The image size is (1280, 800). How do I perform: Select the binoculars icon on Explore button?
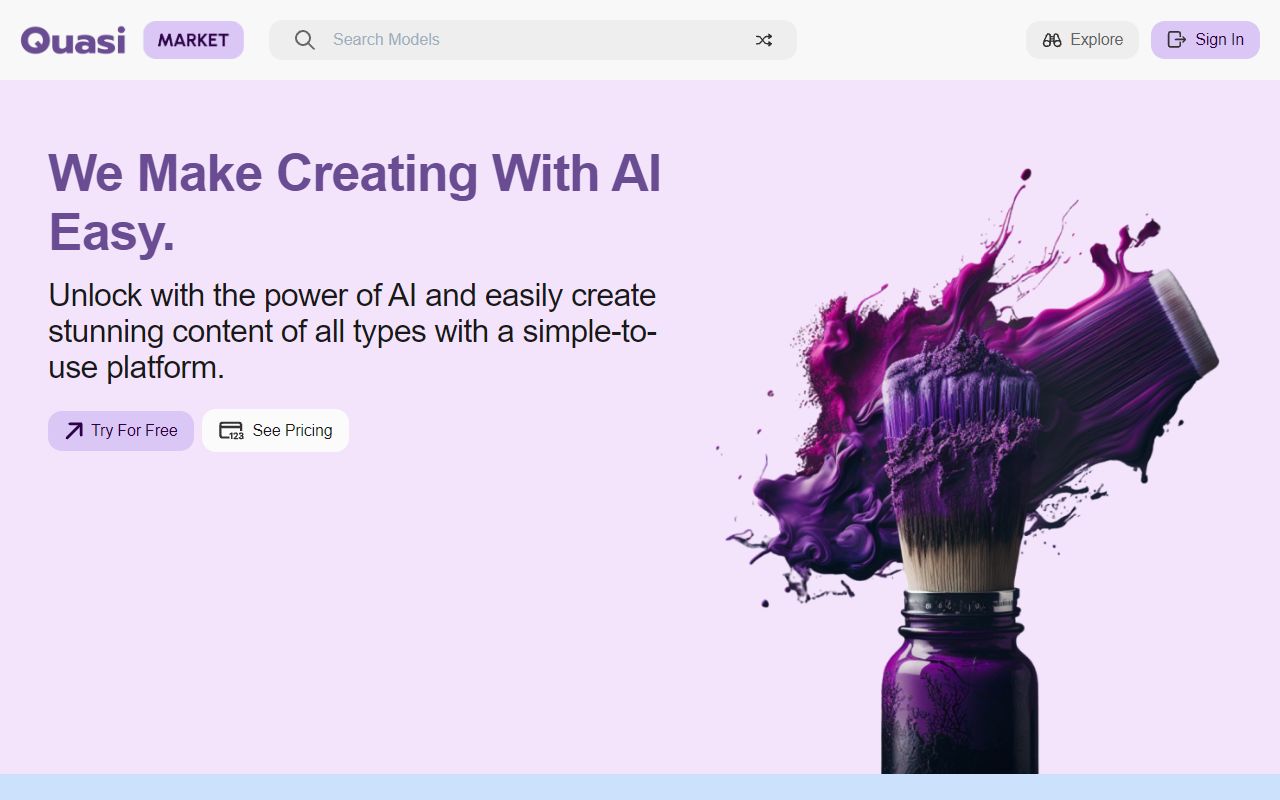point(1051,40)
